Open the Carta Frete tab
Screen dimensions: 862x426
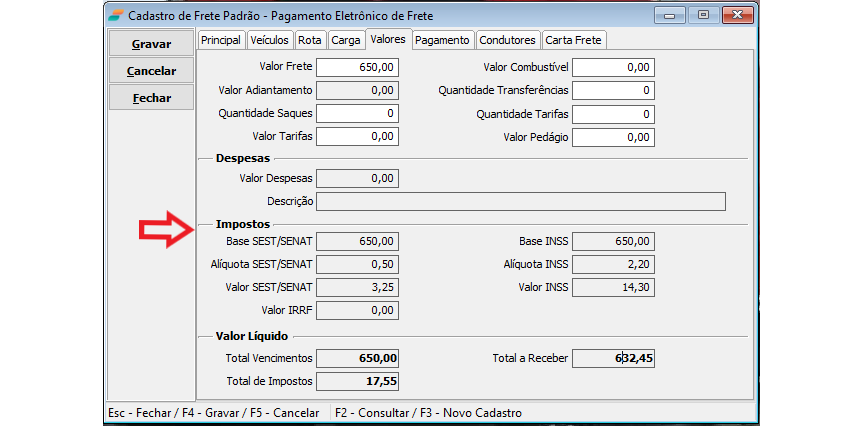point(574,40)
